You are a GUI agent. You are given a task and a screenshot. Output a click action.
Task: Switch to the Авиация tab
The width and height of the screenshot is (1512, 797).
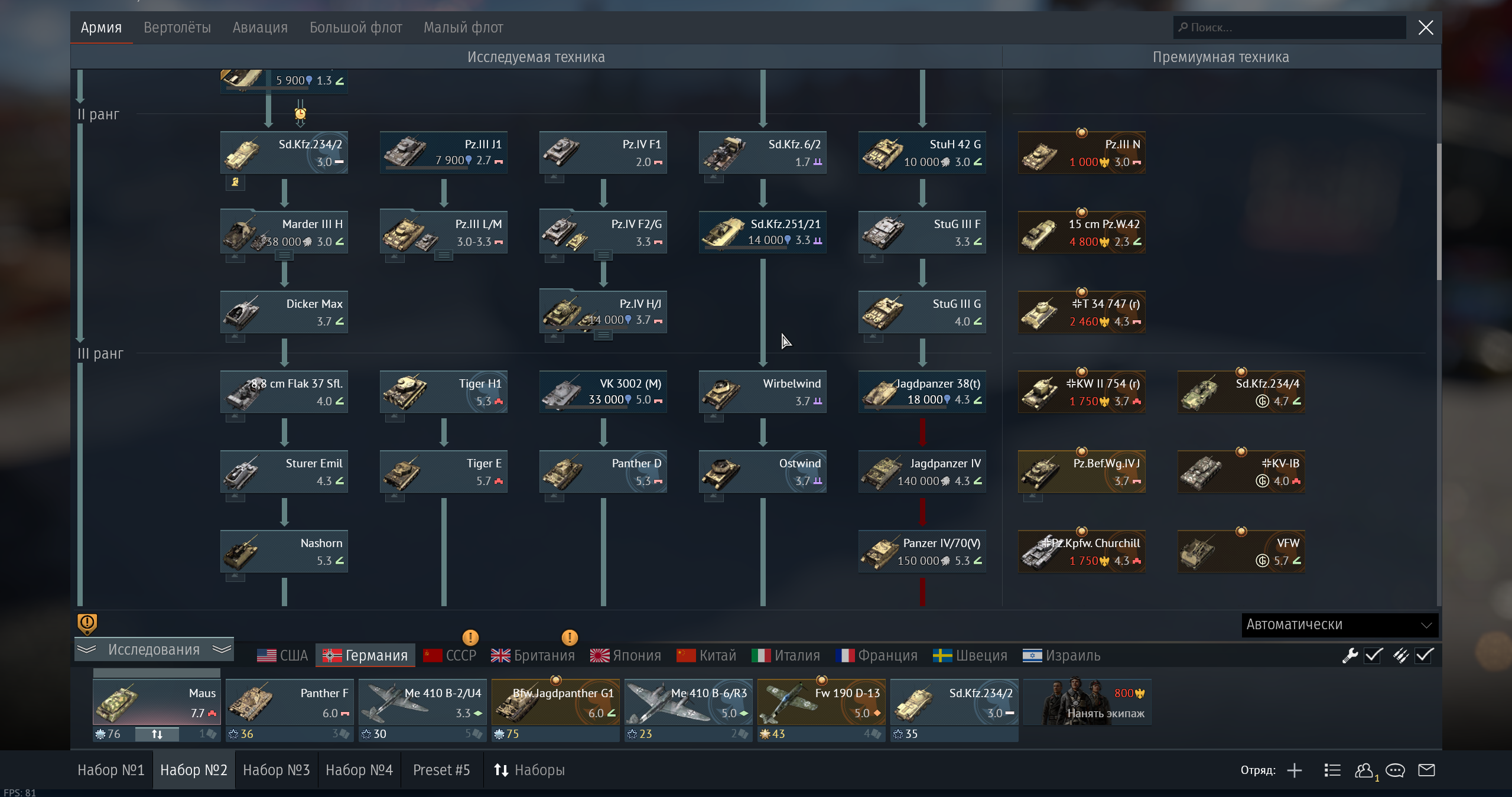(x=260, y=27)
